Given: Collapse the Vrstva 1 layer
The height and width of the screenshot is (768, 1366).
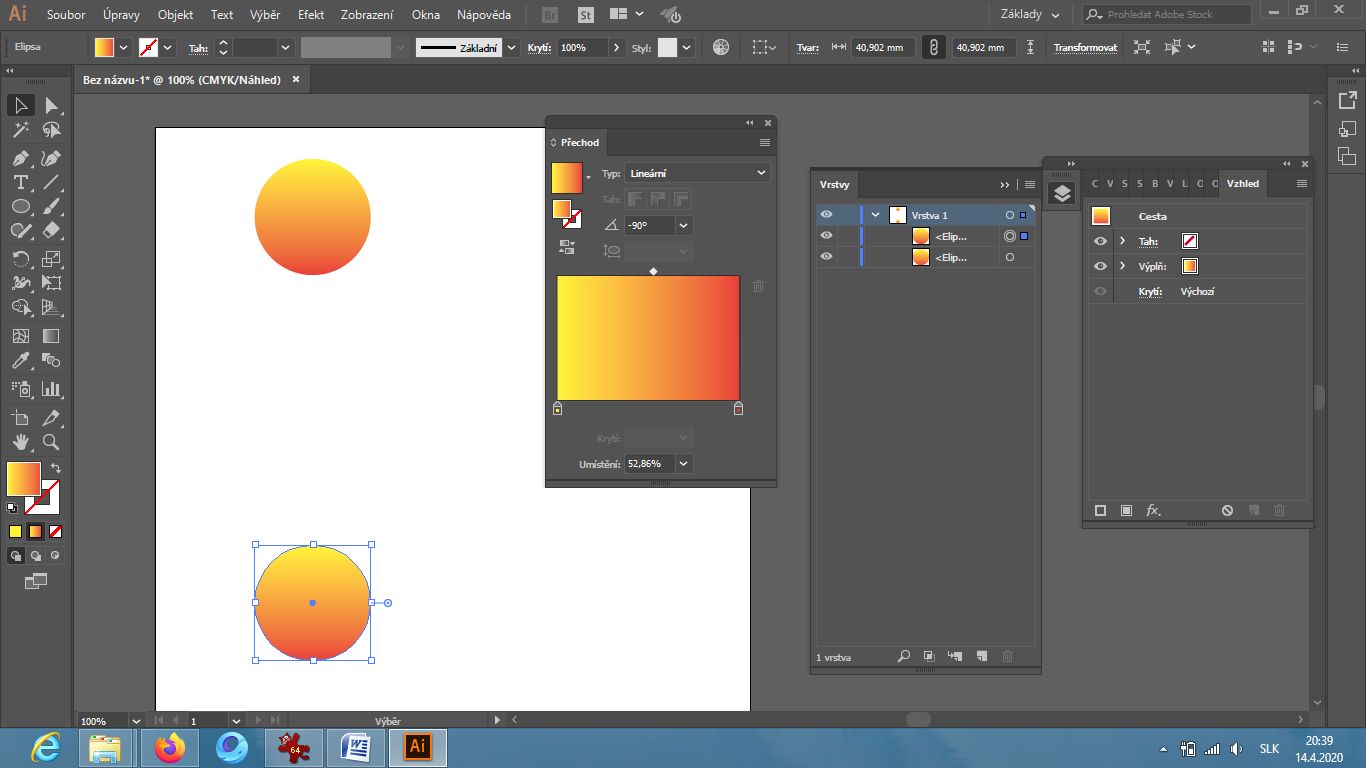Looking at the screenshot, I should pyautogui.click(x=876, y=215).
